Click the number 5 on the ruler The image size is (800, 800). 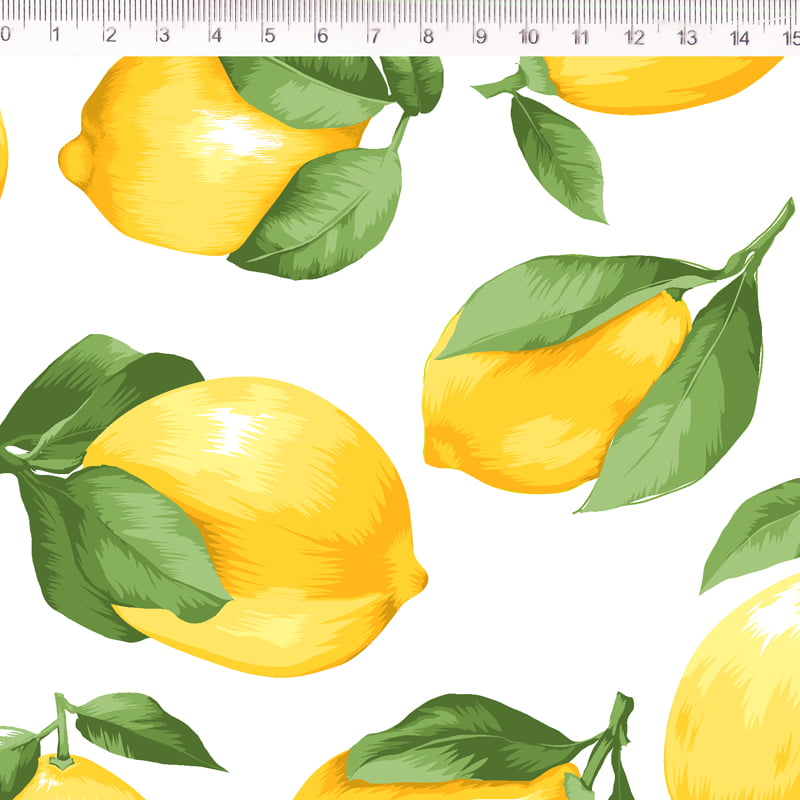(268, 37)
